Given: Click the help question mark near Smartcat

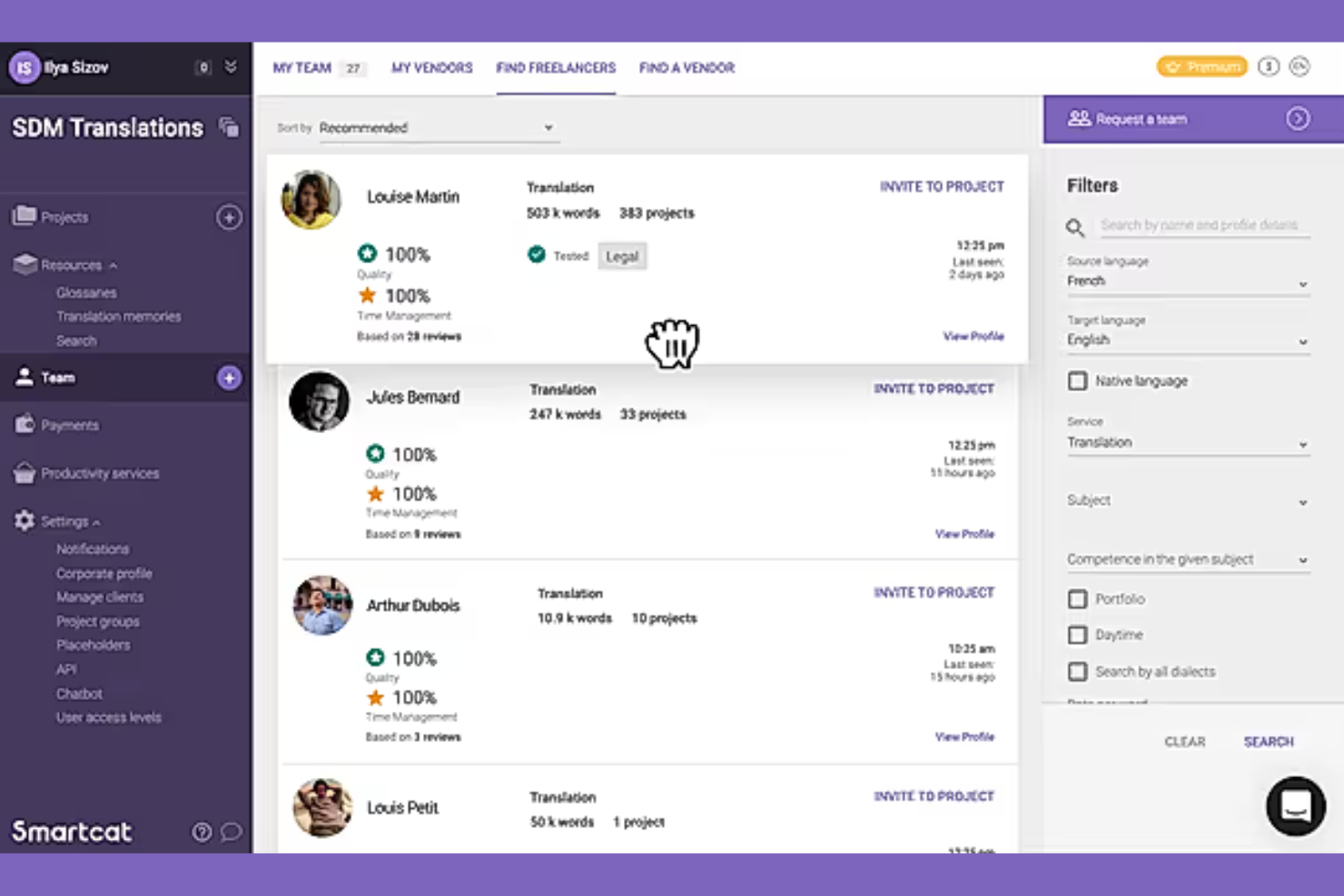Looking at the screenshot, I should click(x=202, y=832).
